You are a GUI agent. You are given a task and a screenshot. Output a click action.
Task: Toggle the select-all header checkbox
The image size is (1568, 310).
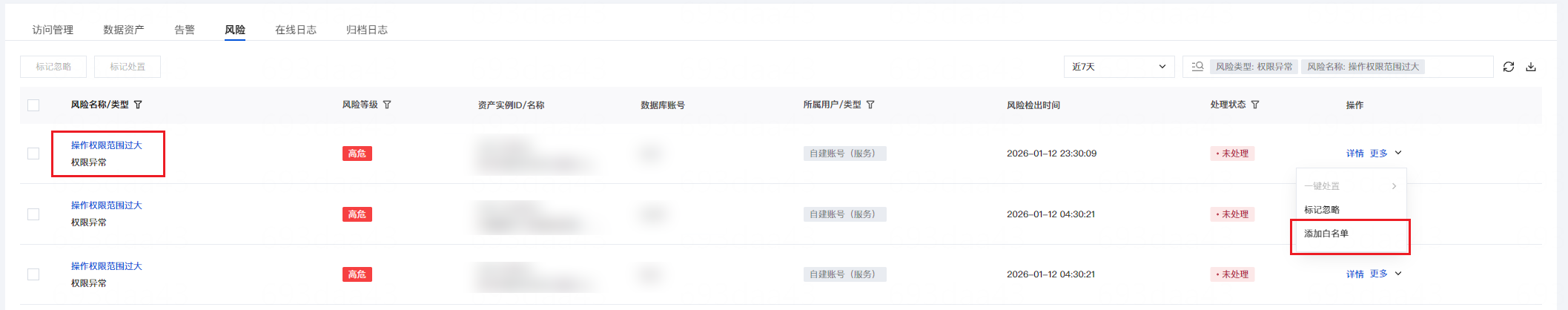(33, 105)
